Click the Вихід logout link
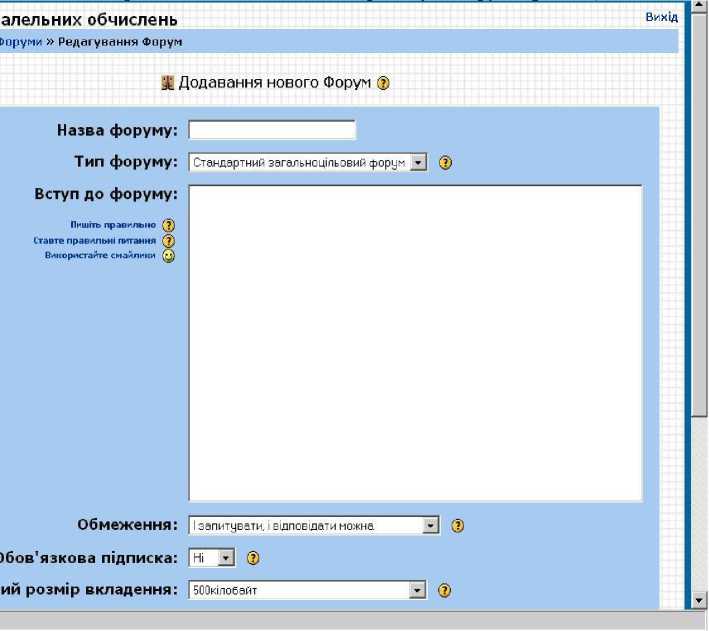The image size is (709, 631). coord(662,17)
